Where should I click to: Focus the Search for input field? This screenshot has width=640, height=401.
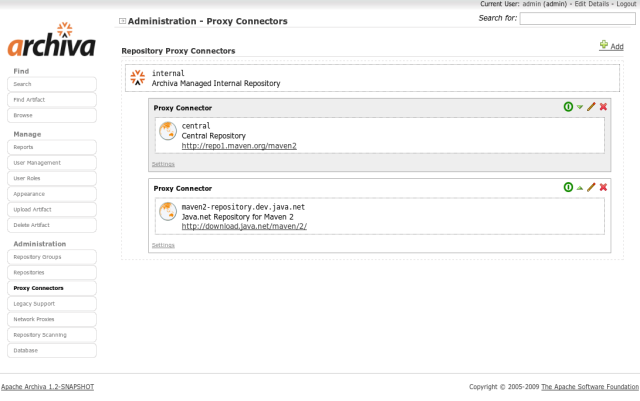pos(577,18)
